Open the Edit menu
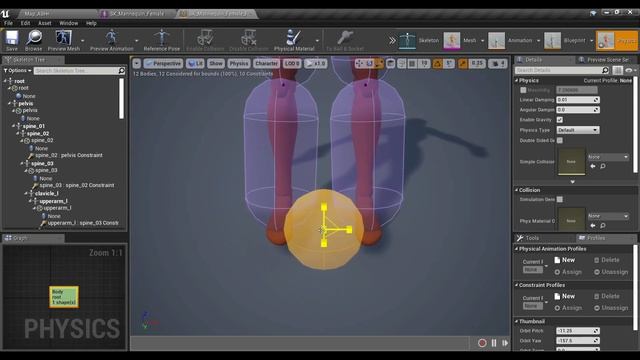Screen dimensions: 640x360 (x=25, y=23)
